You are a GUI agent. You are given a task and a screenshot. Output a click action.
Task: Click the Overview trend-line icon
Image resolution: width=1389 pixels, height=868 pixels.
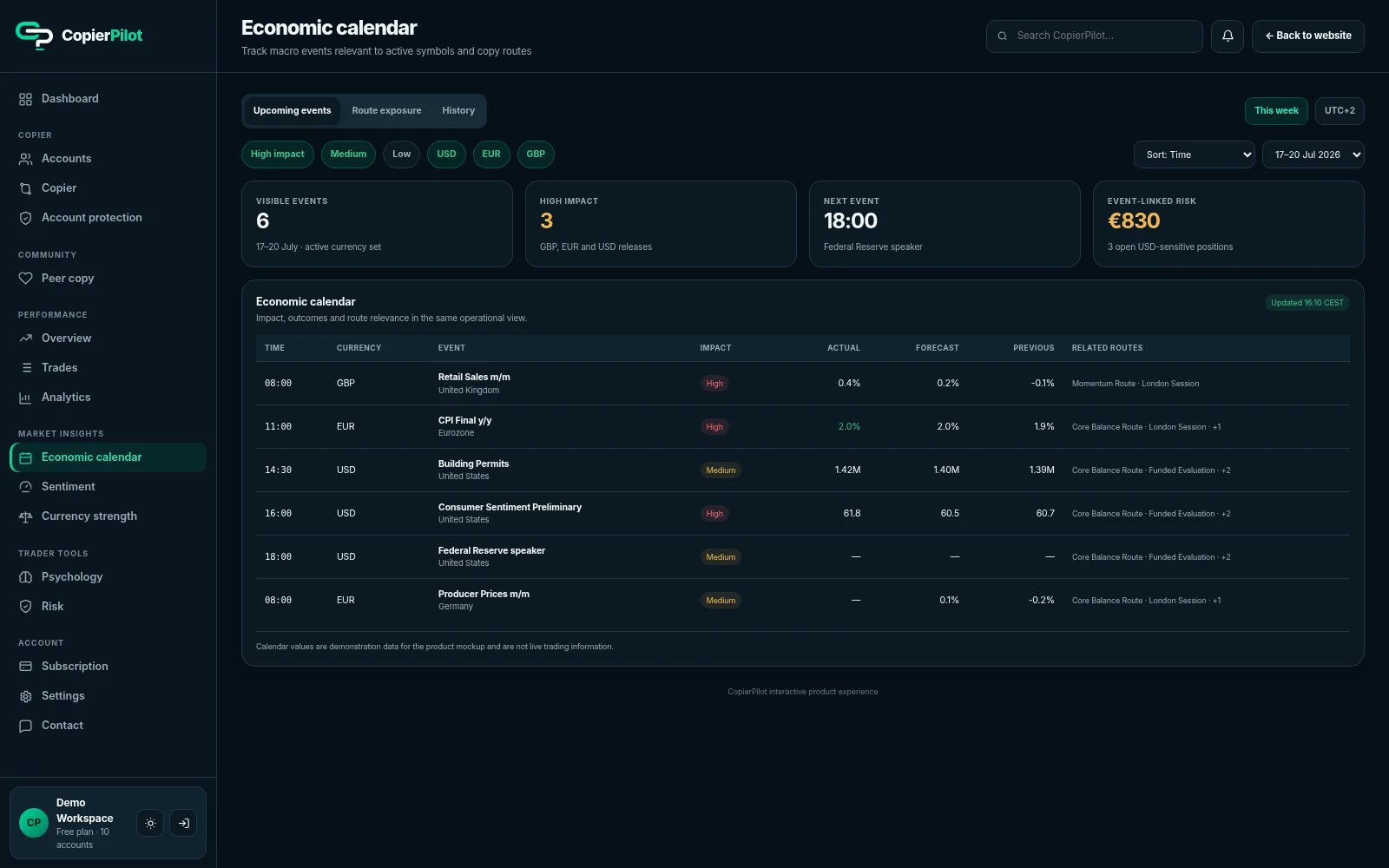click(x=25, y=339)
